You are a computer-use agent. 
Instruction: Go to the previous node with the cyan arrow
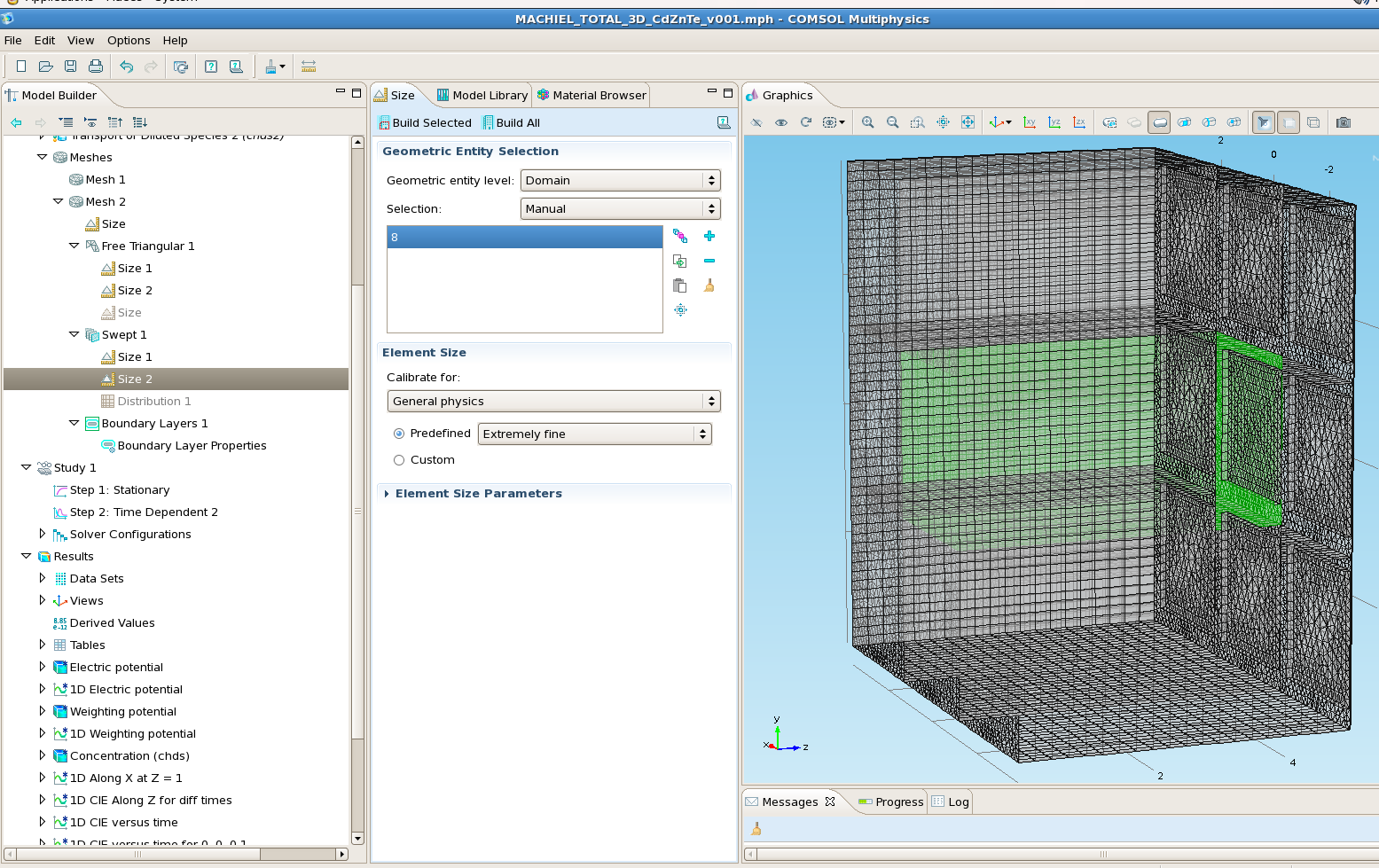(16, 122)
